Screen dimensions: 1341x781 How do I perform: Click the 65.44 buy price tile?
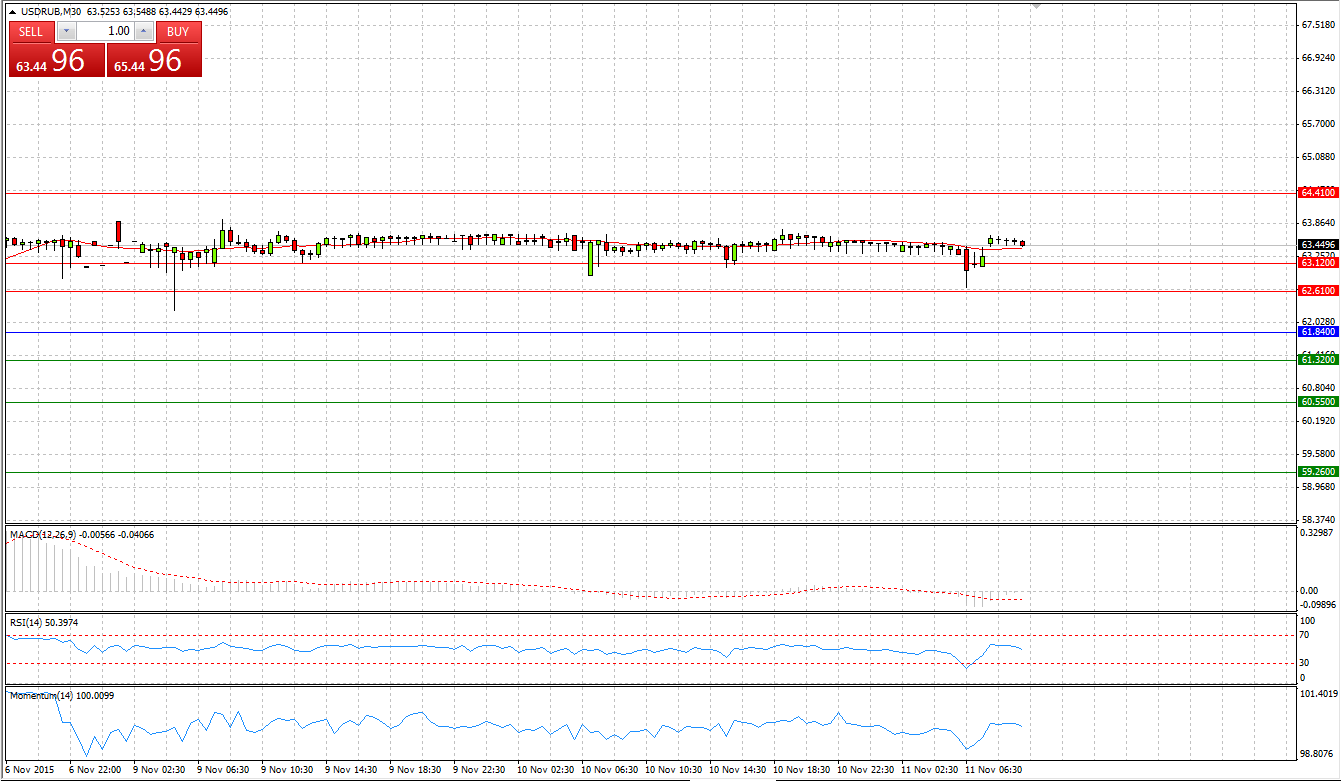[154, 60]
